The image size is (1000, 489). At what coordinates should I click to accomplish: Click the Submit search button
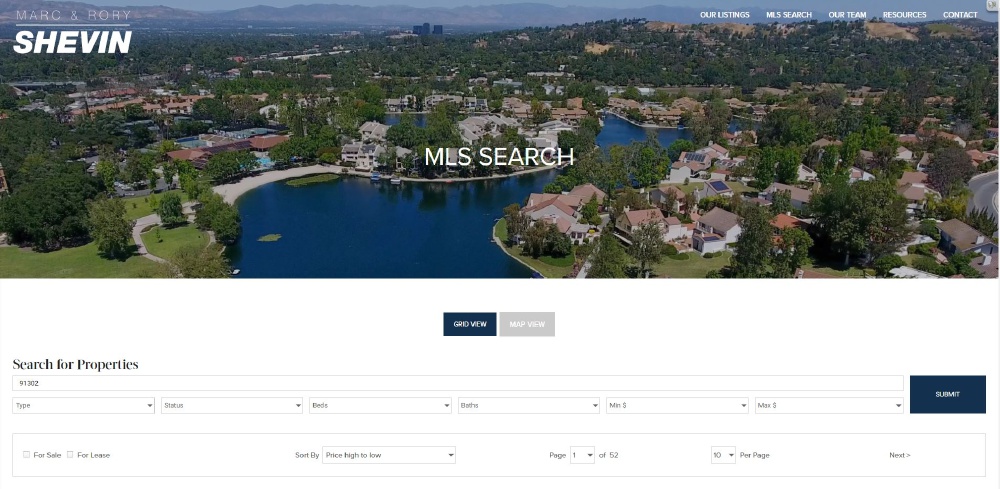pos(948,394)
